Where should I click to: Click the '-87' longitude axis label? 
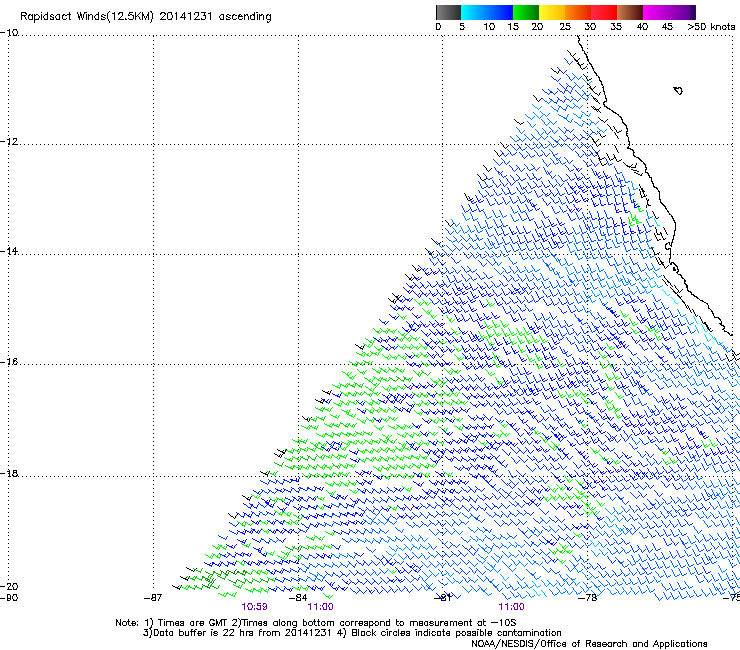(x=153, y=598)
